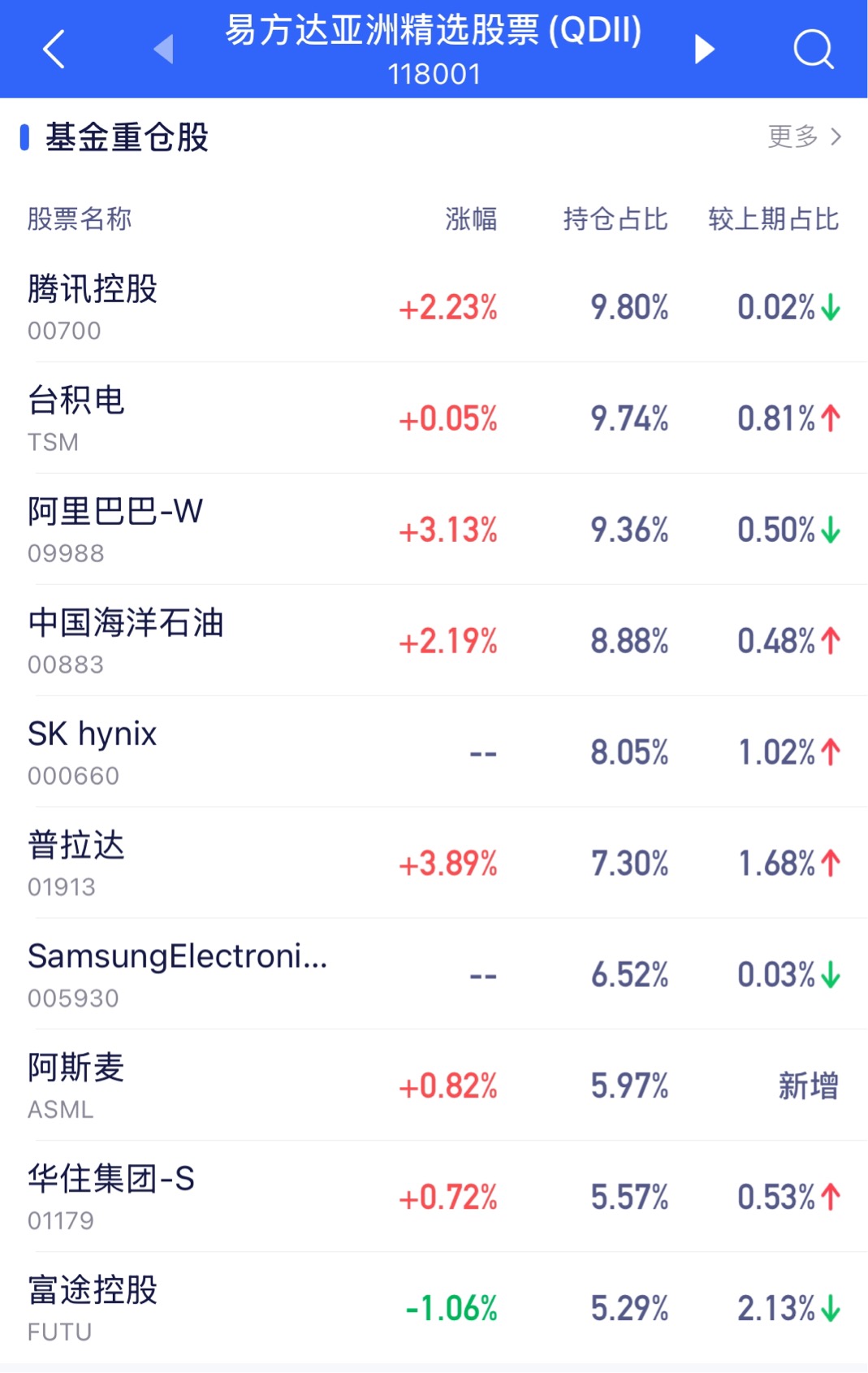Viewport: 868px width, 1373px height.
Task: Select 中国海洋石油 holding entry
Action: click(434, 641)
